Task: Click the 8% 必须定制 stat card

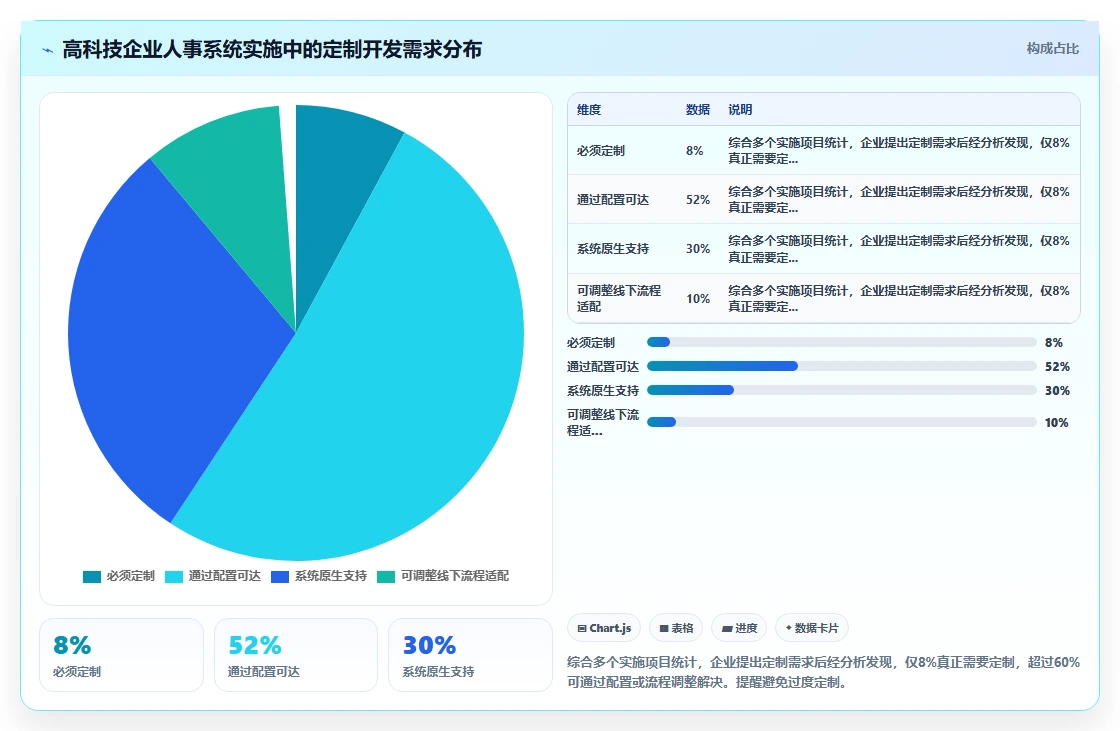Action: [x=121, y=655]
